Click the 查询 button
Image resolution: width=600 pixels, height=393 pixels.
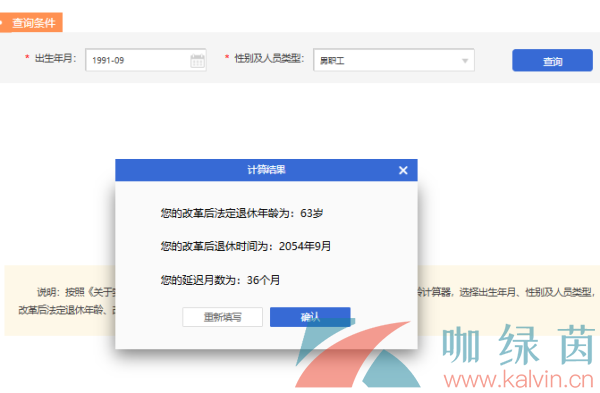(x=552, y=60)
